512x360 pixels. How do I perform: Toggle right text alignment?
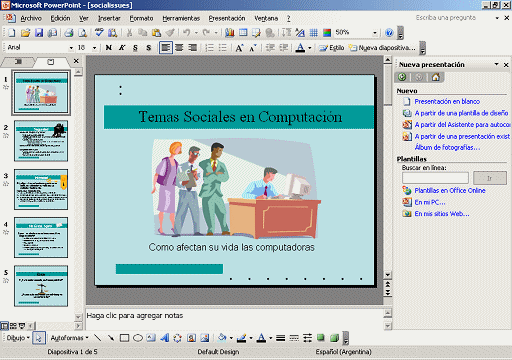[x=192, y=48]
